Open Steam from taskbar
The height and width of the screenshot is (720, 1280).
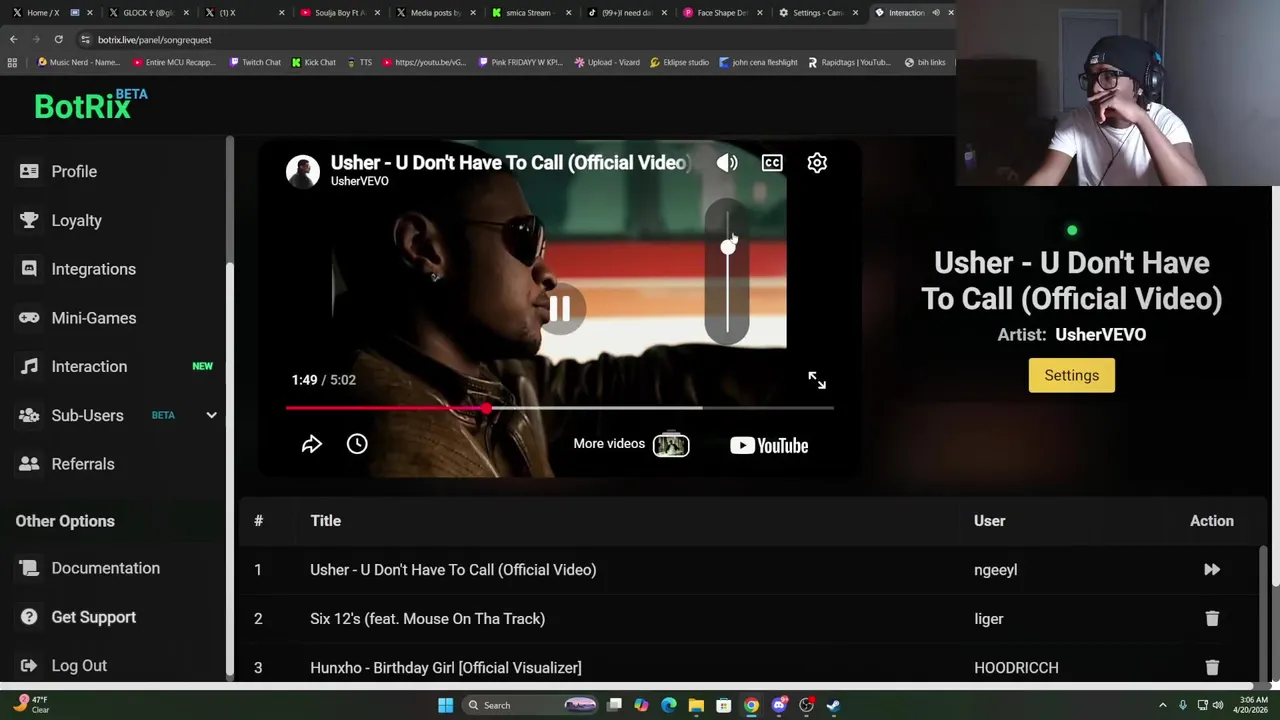click(x=833, y=705)
